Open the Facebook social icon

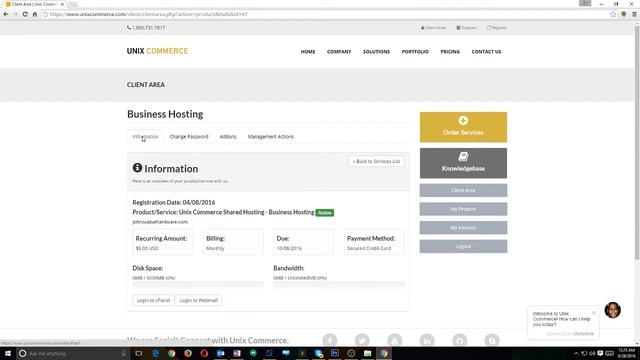pos(330,340)
